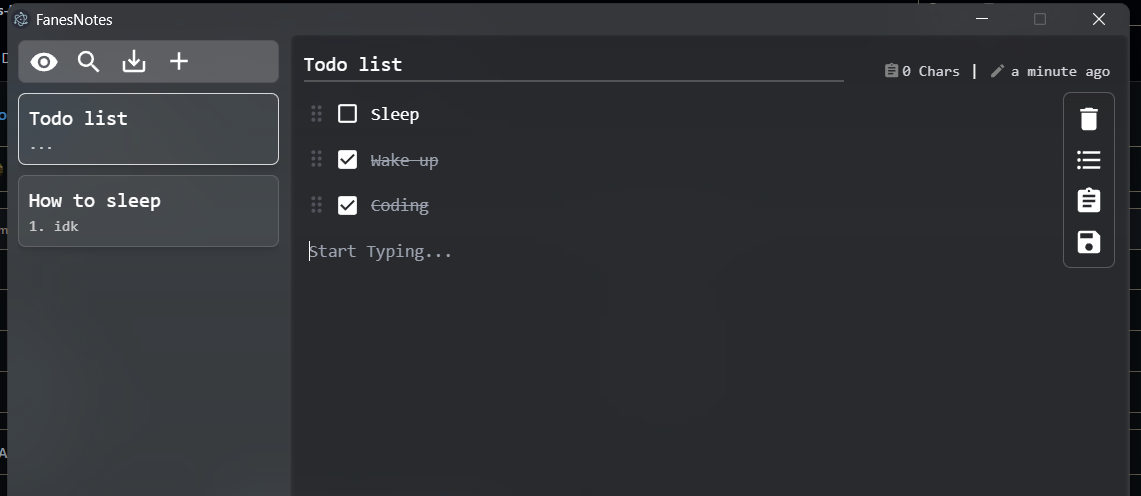Open the search magnifier in sidebar toolbar
Screen dimensions: 1141x496
(x=89, y=62)
